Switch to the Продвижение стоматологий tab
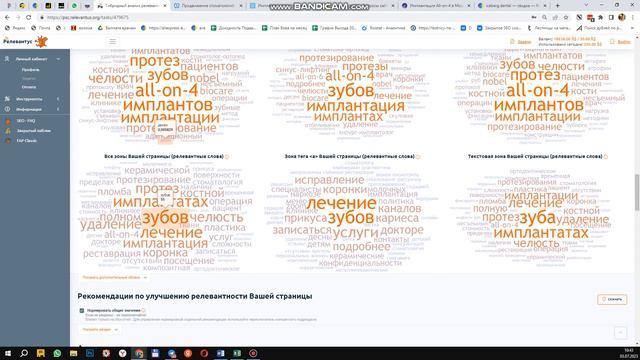 208,6
